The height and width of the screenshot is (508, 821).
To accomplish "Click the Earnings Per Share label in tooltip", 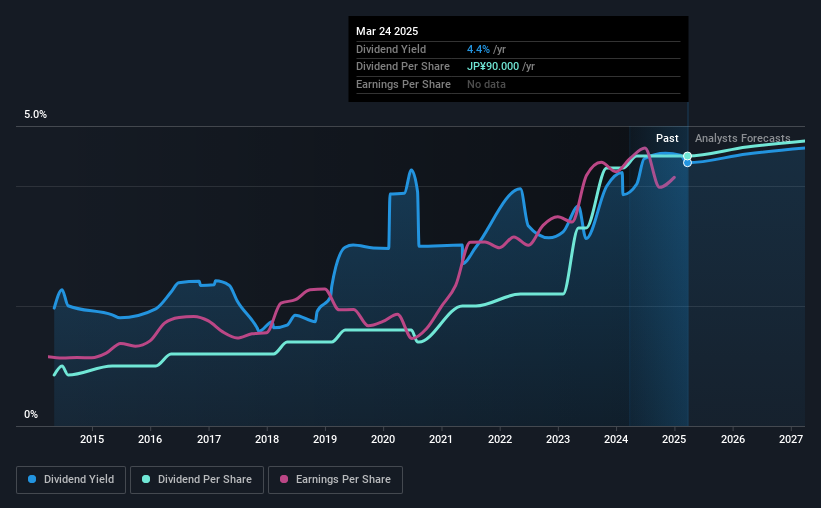I will click(x=403, y=84).
